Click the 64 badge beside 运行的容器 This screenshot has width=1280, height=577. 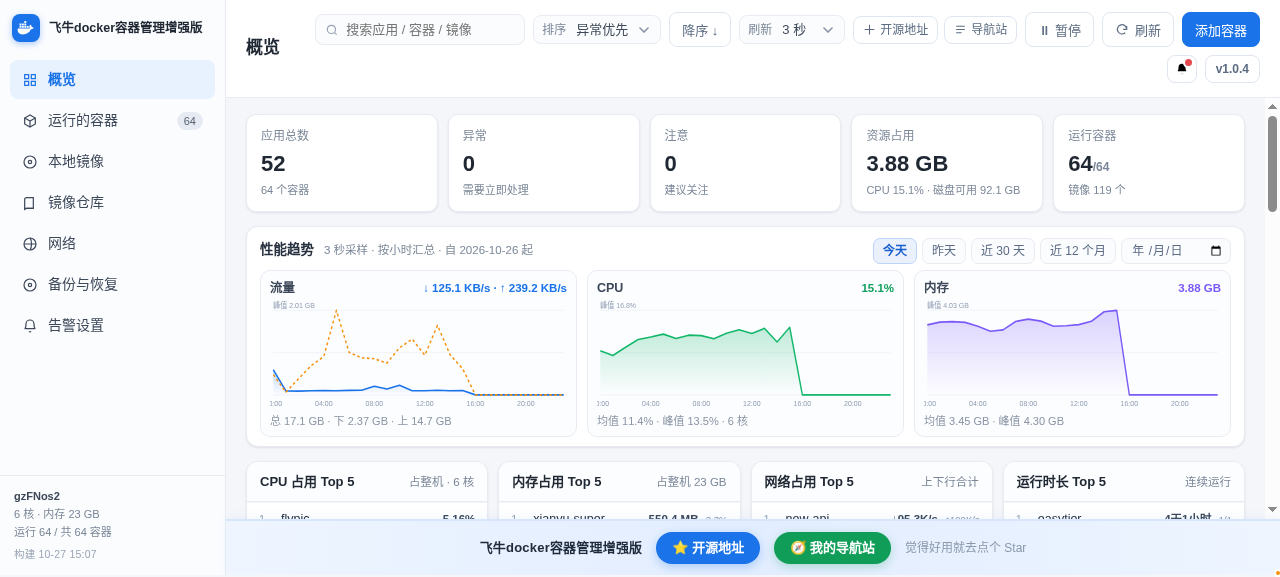(190, 121)
